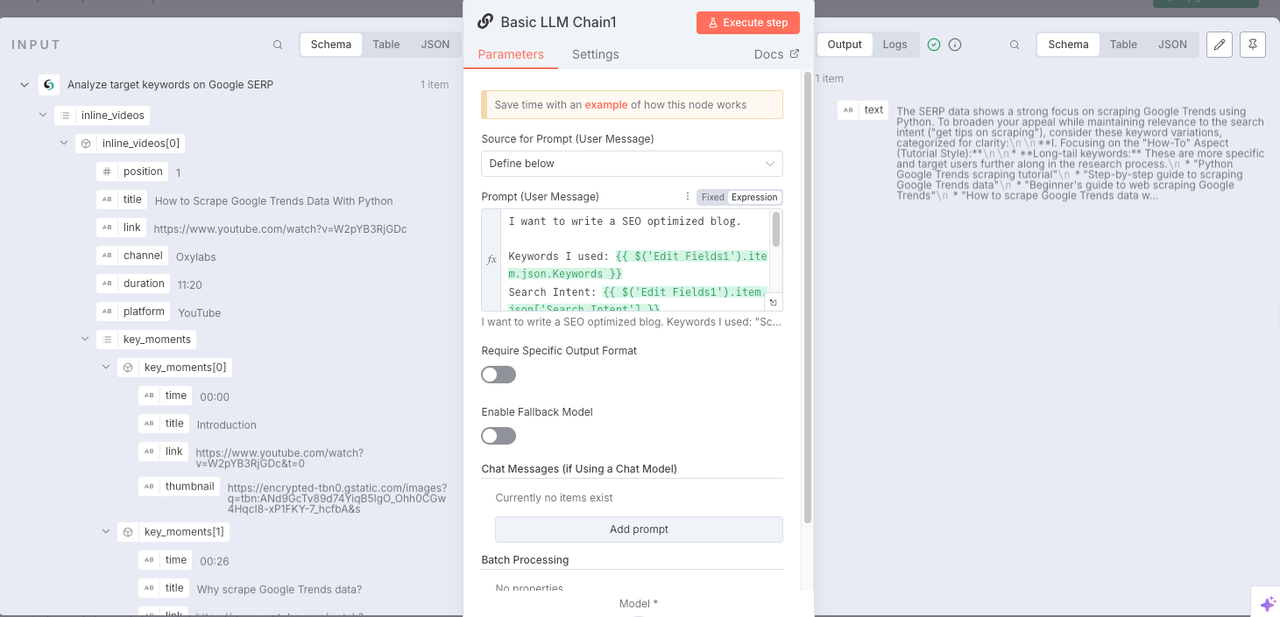Click inside the Prompt text editor
Image resolution: width=1280 pixels, height=617 pixels.
tap(635, 259)
